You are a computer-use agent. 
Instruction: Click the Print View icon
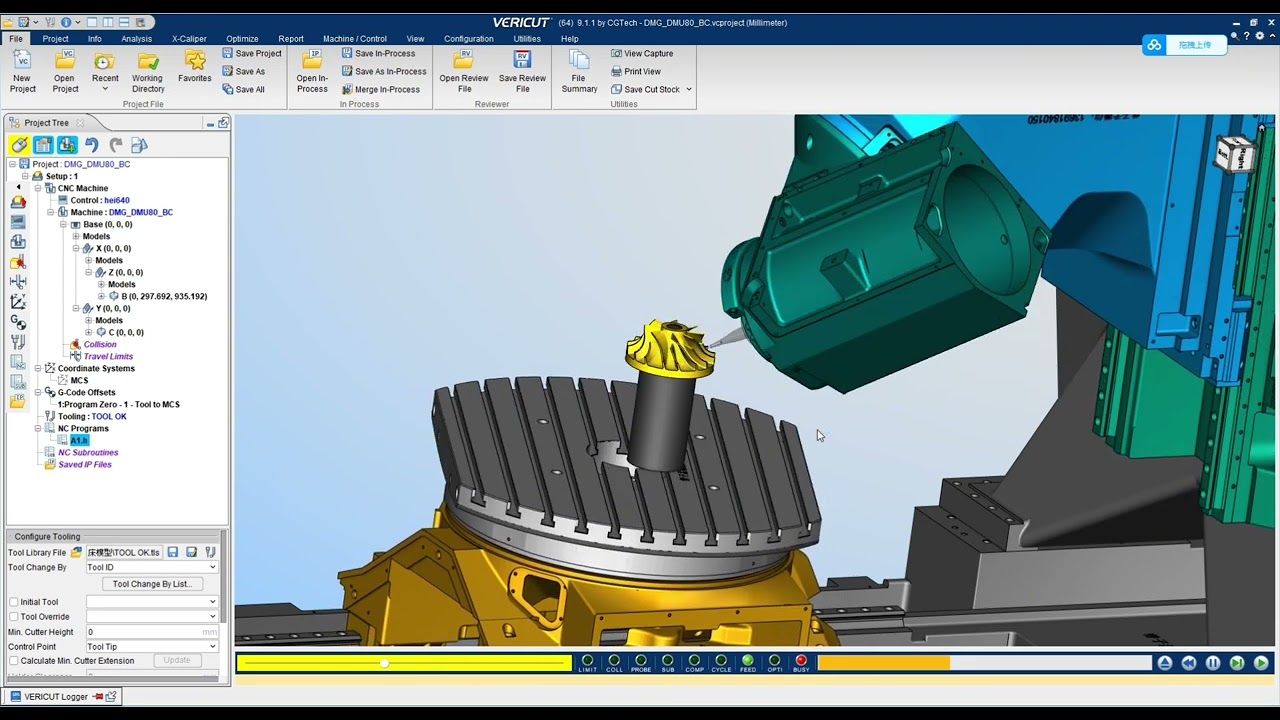(x=616, y=71)
